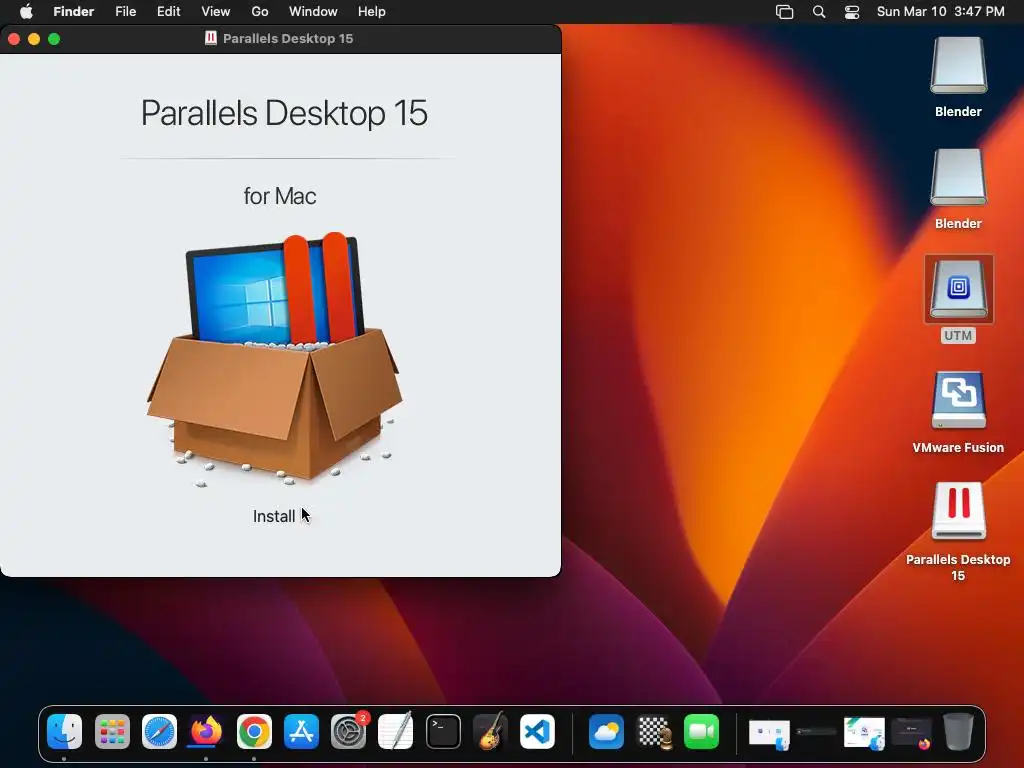The image size is (1024, 768).
Task: Launch GarageBand from the Dock
Action: pos(490,731)
